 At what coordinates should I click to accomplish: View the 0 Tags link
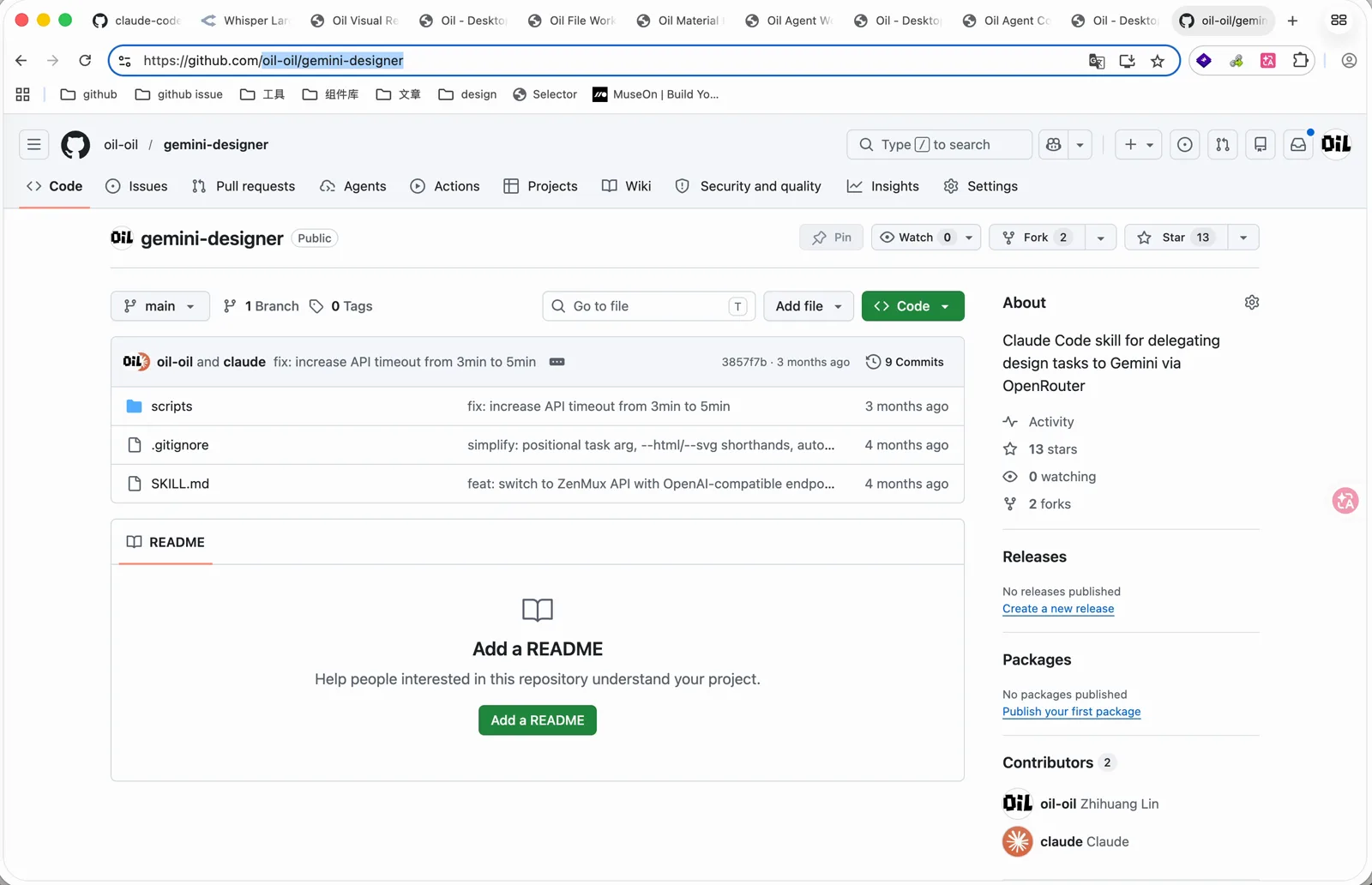click(340, 306)
